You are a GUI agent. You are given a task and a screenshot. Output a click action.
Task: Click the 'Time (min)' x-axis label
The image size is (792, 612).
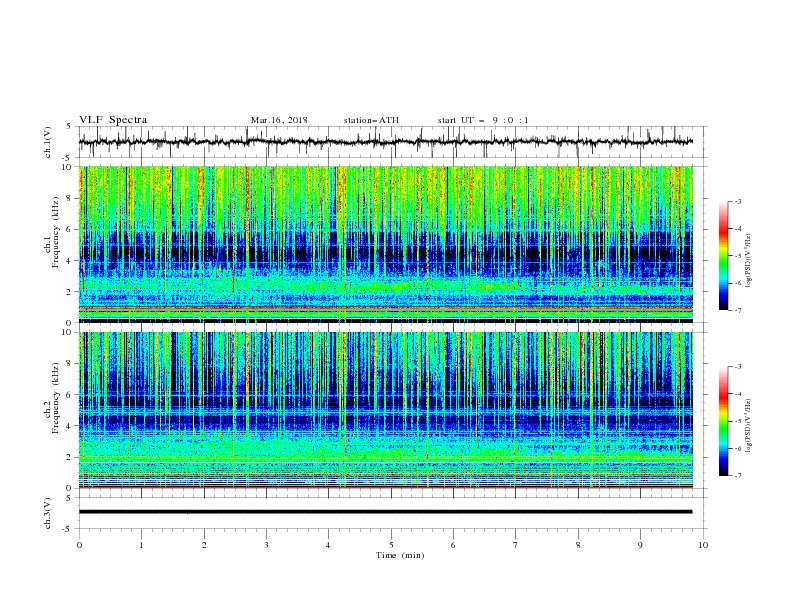(400, 555)
